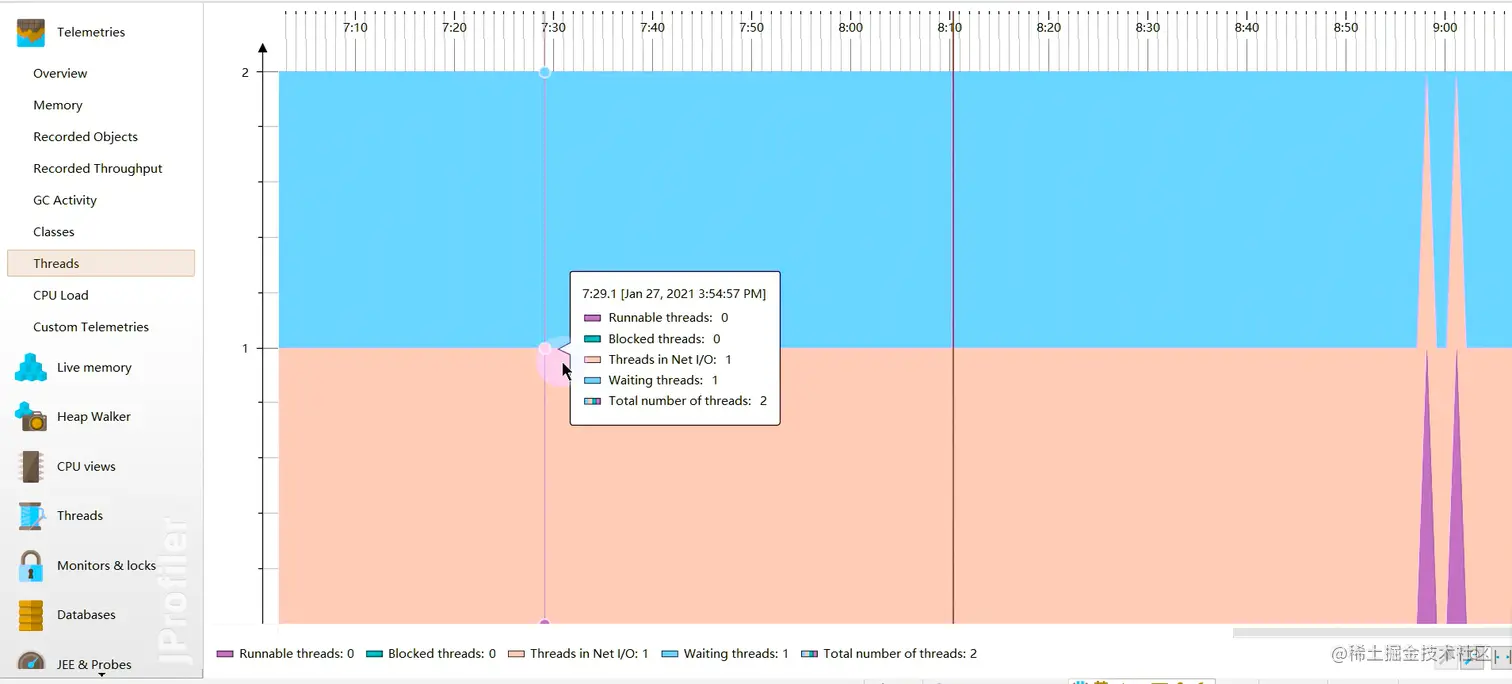Select Memory telemetry
The image size is (1512, 684).
tap(58, 105)
